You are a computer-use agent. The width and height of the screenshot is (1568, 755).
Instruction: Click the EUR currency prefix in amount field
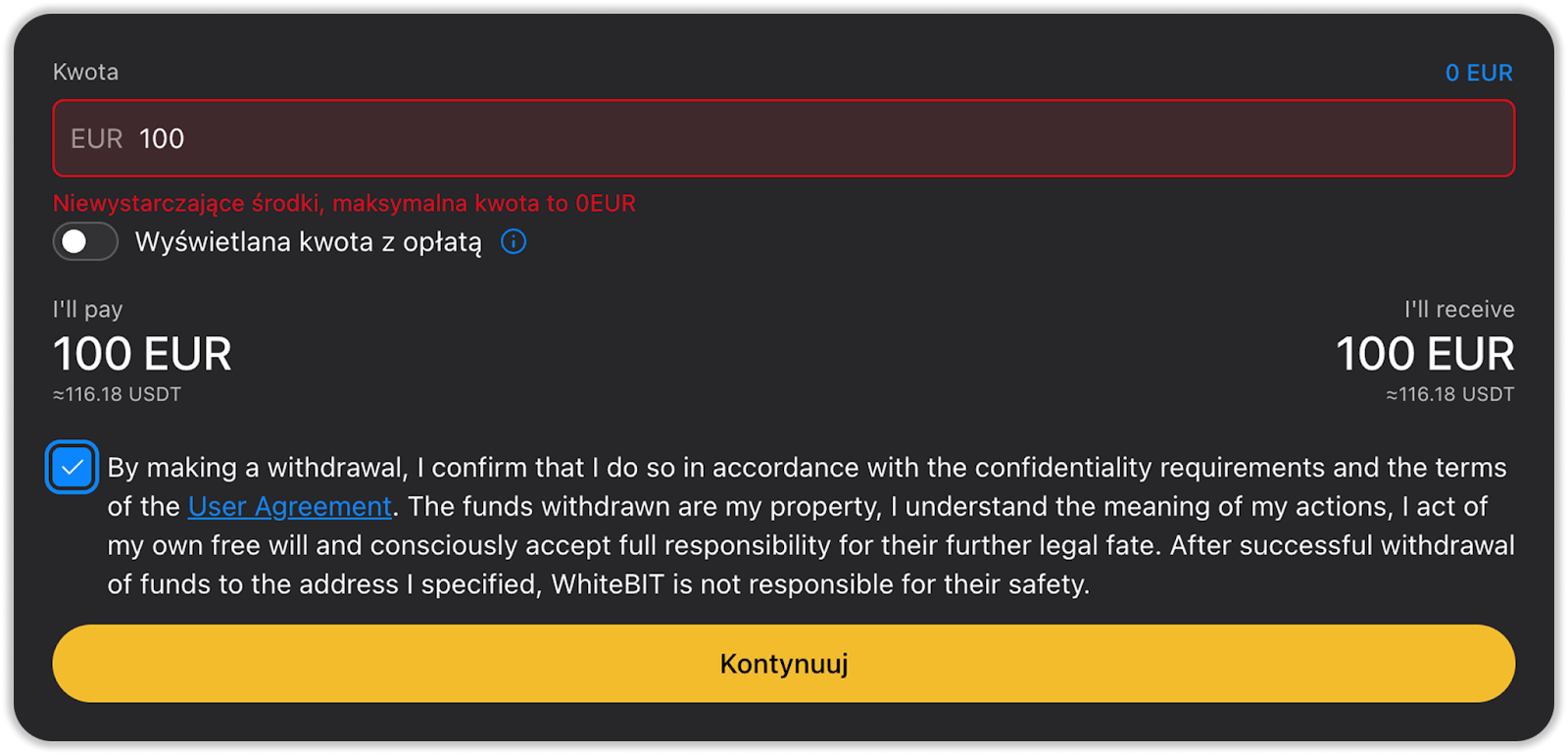point(96,138)
